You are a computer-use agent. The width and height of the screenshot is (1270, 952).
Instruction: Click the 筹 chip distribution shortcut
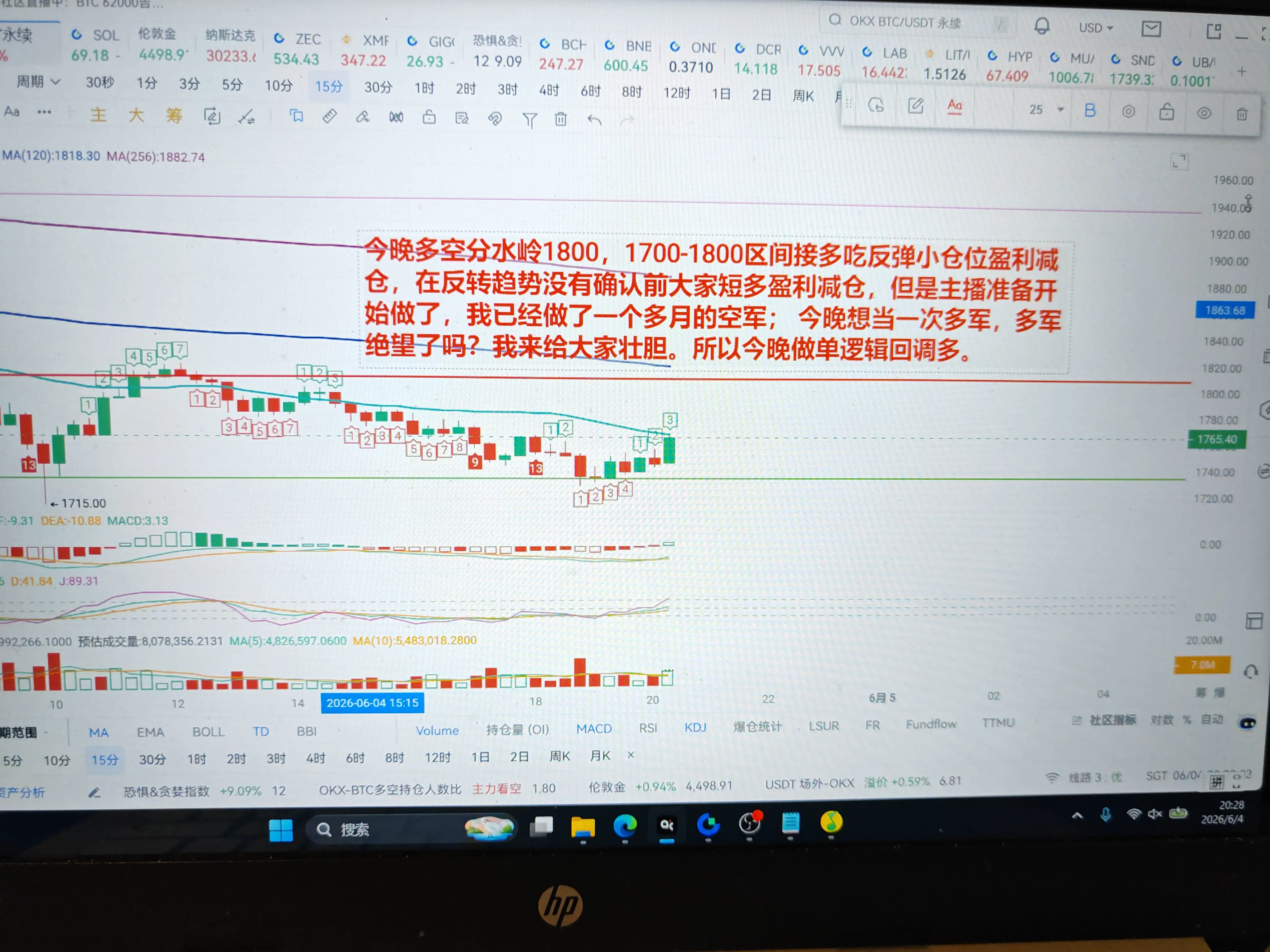pyautogui.click(x=174, y=116)
